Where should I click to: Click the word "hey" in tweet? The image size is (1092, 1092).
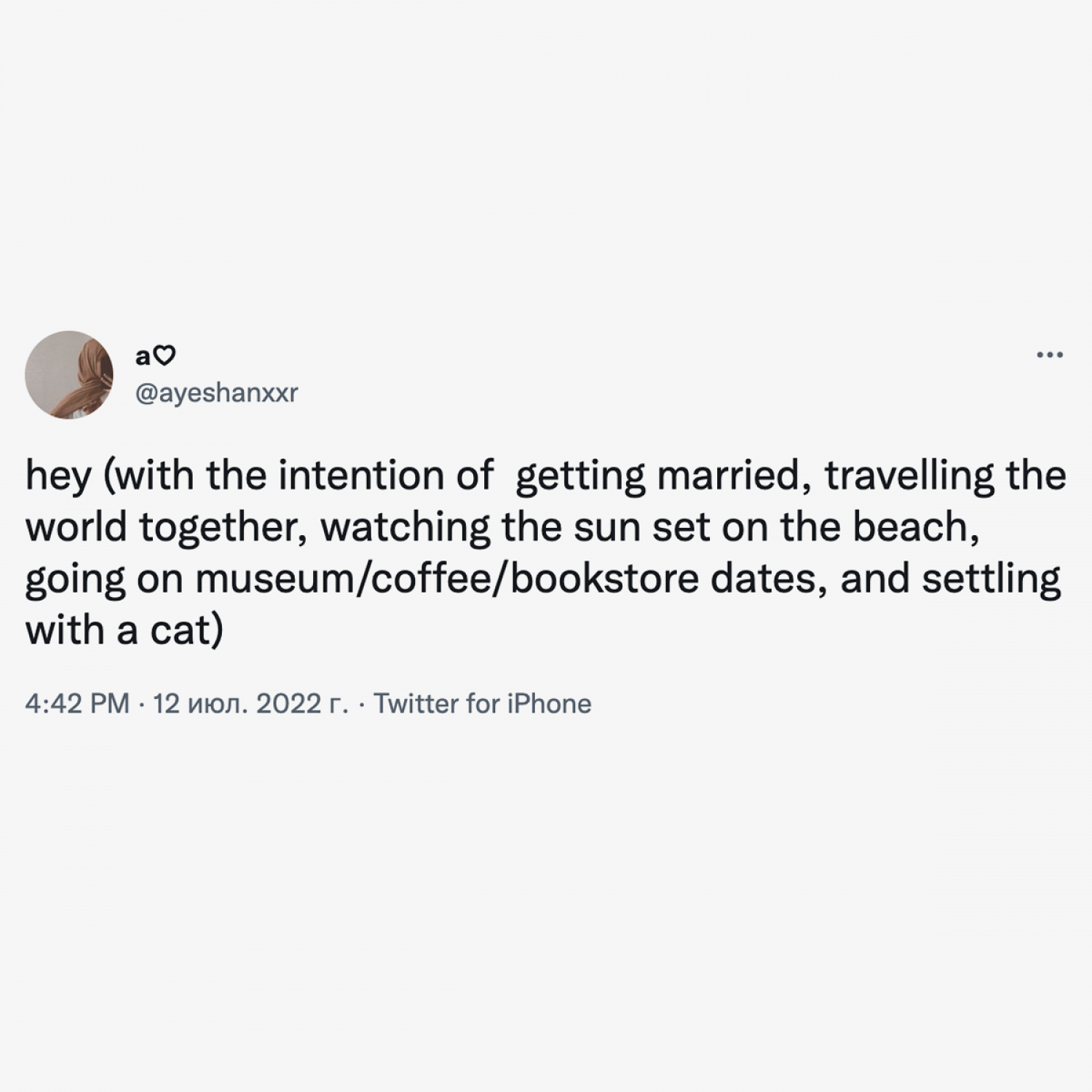(x=59, y=477)
